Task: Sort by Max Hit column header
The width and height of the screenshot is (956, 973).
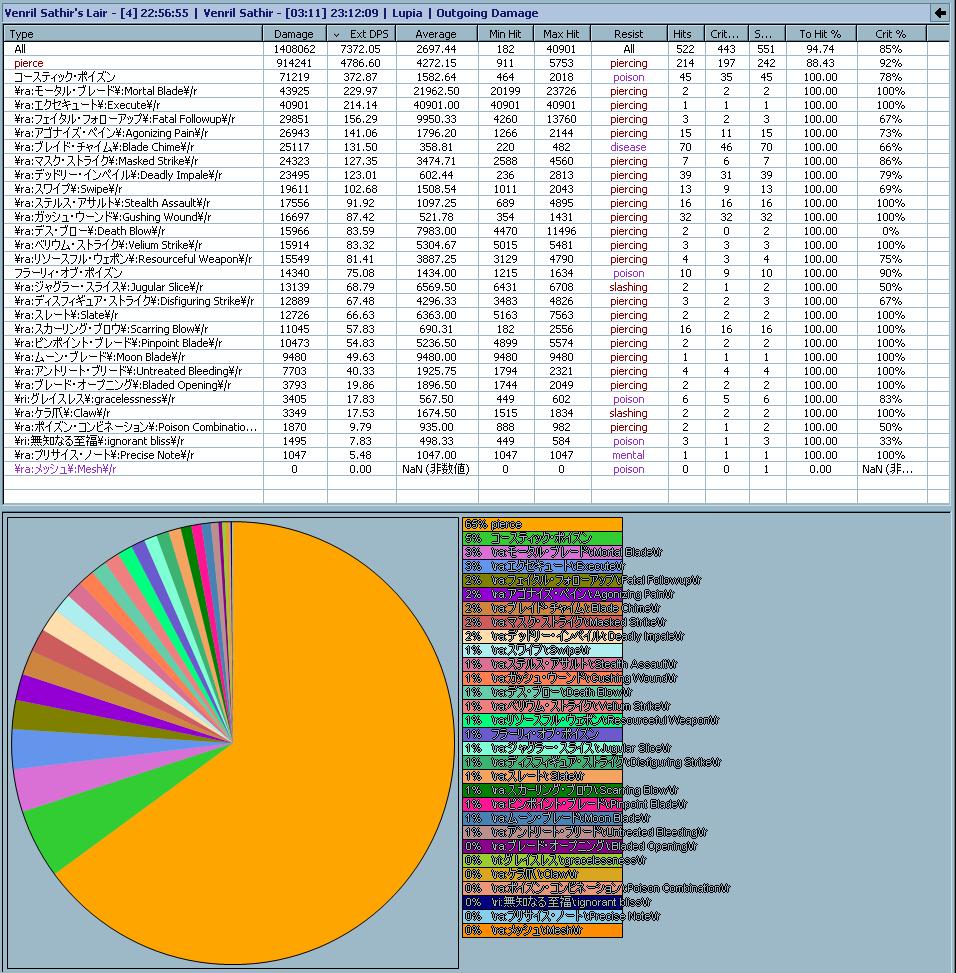Action: [x=561, y=34]
